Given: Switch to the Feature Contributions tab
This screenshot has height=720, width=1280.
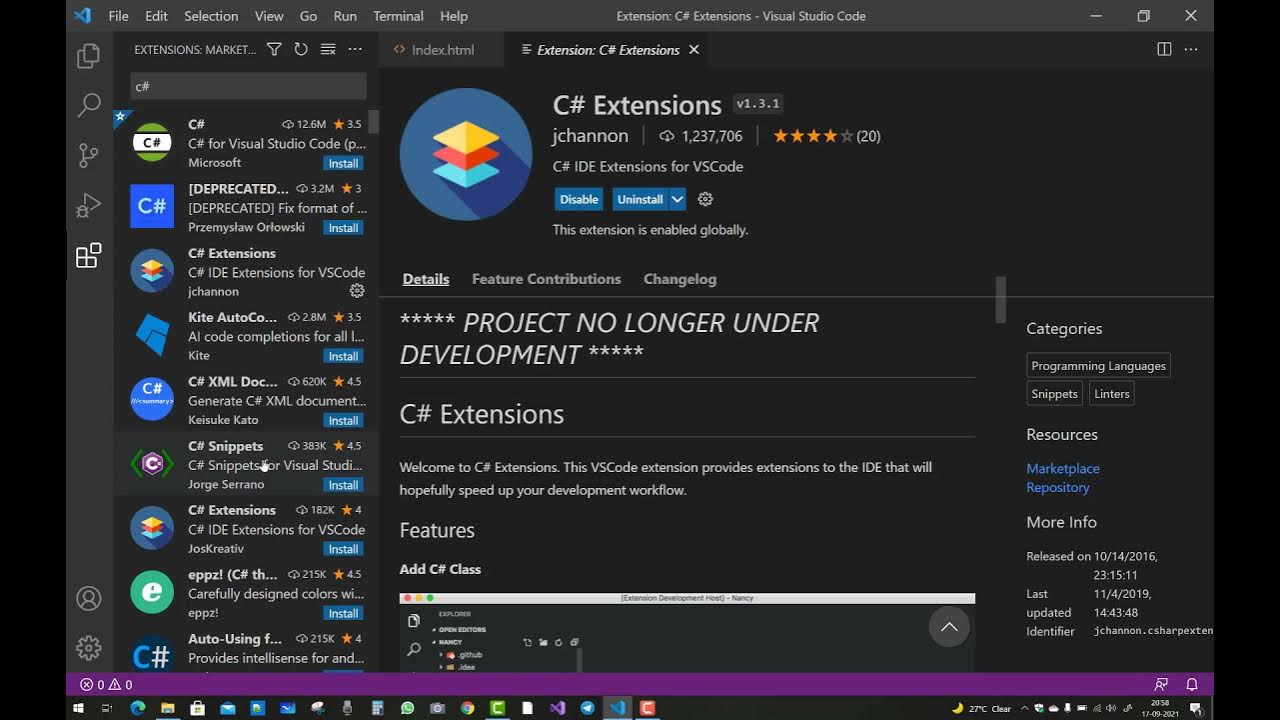Looking at the screenshot, I should [546, 279].
